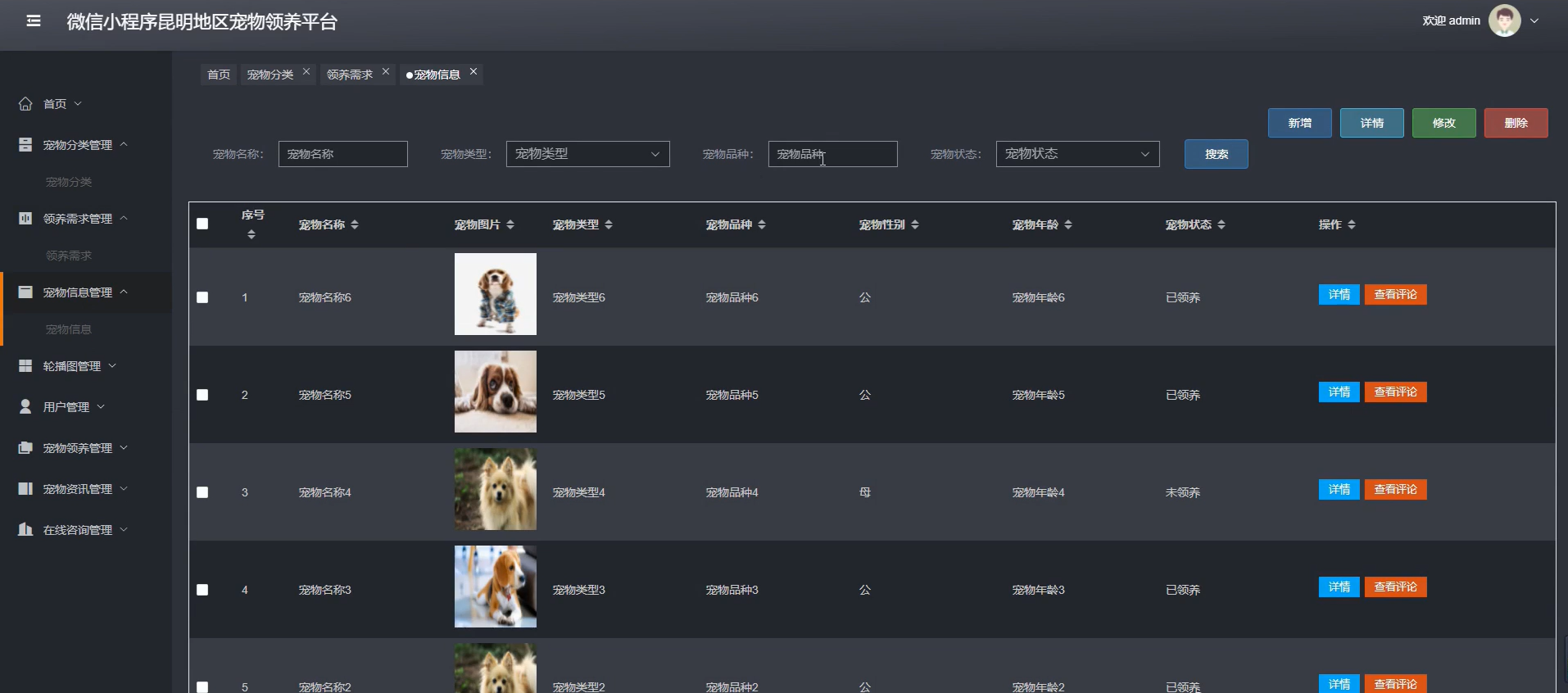Sort by 宠物状态 column arrows
This screenshot has height=693, width=1568.
pyautogui.click(x=1221, y=224)
